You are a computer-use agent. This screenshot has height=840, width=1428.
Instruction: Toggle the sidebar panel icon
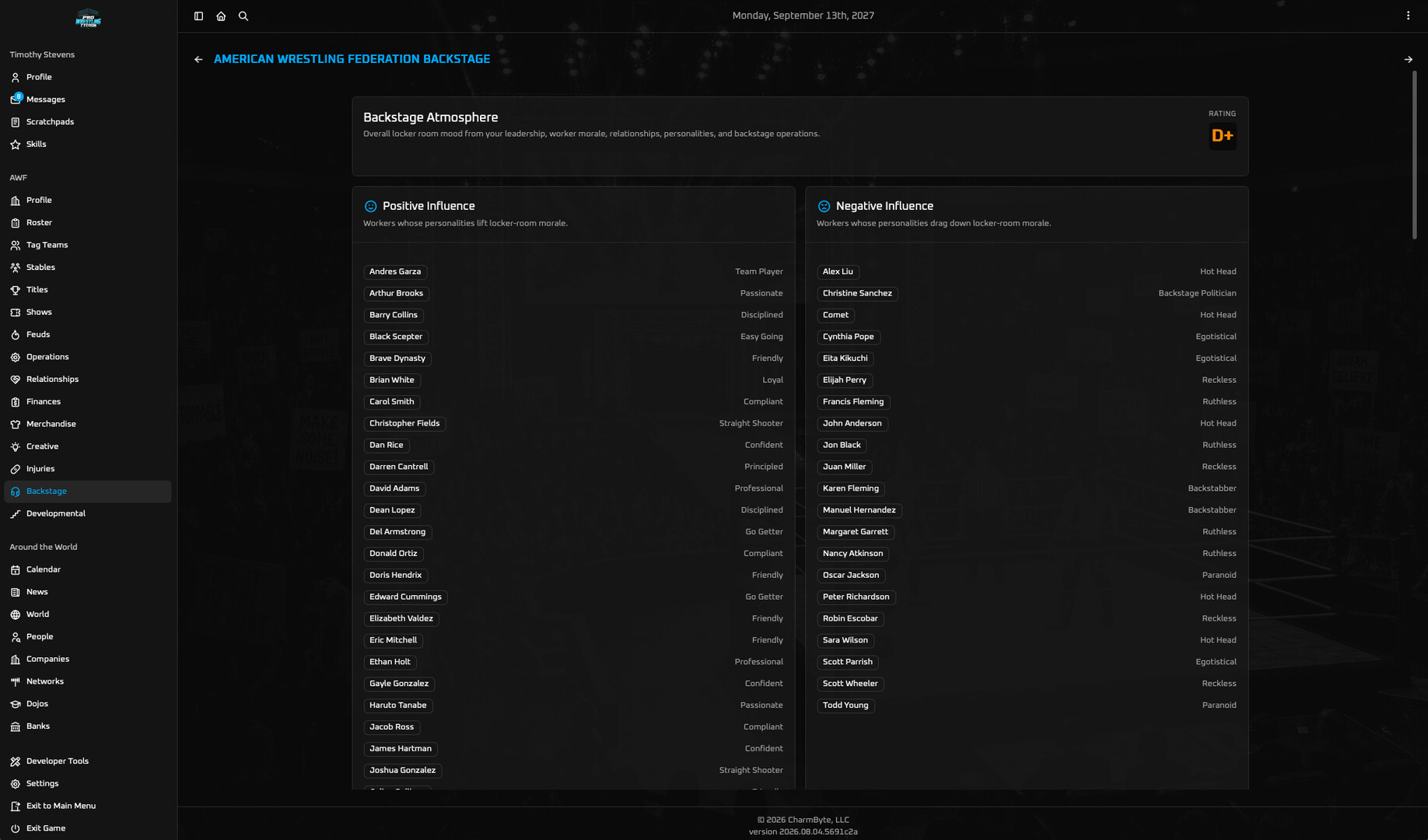198,16
